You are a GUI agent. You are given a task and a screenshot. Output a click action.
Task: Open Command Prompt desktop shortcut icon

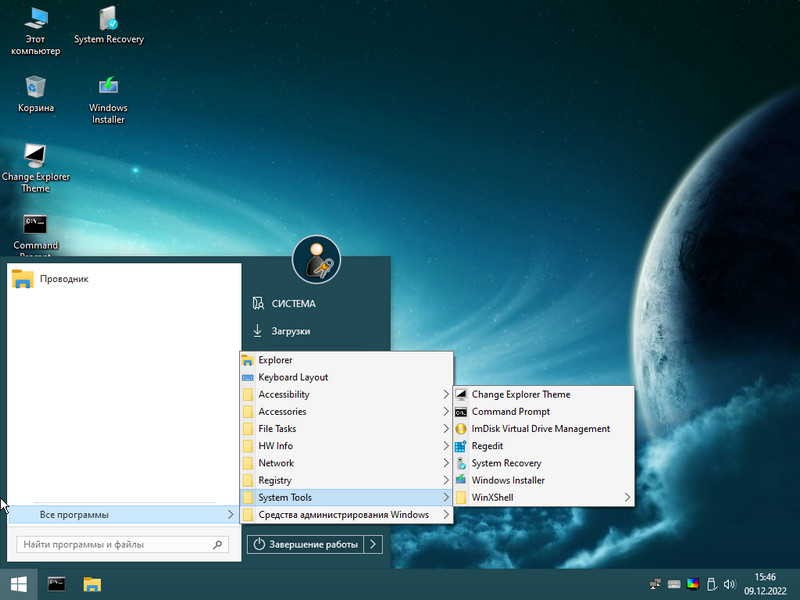point(36,235)
